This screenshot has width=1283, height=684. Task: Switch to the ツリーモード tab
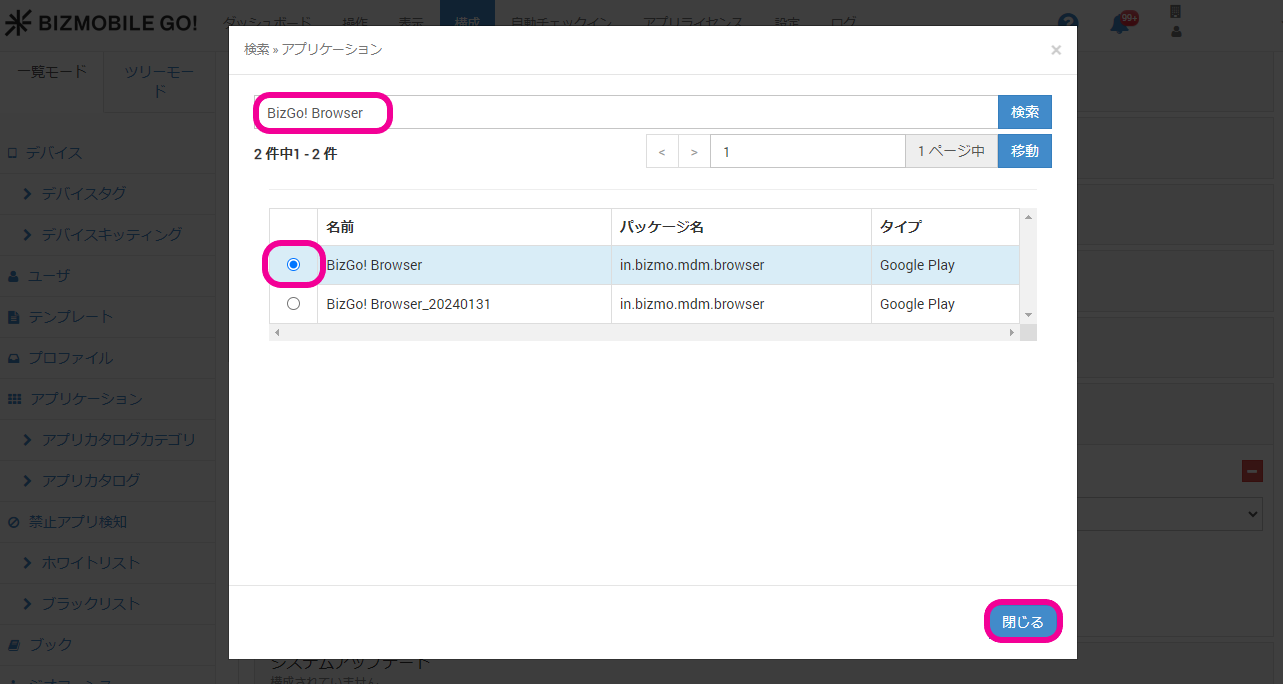[159, 81]
